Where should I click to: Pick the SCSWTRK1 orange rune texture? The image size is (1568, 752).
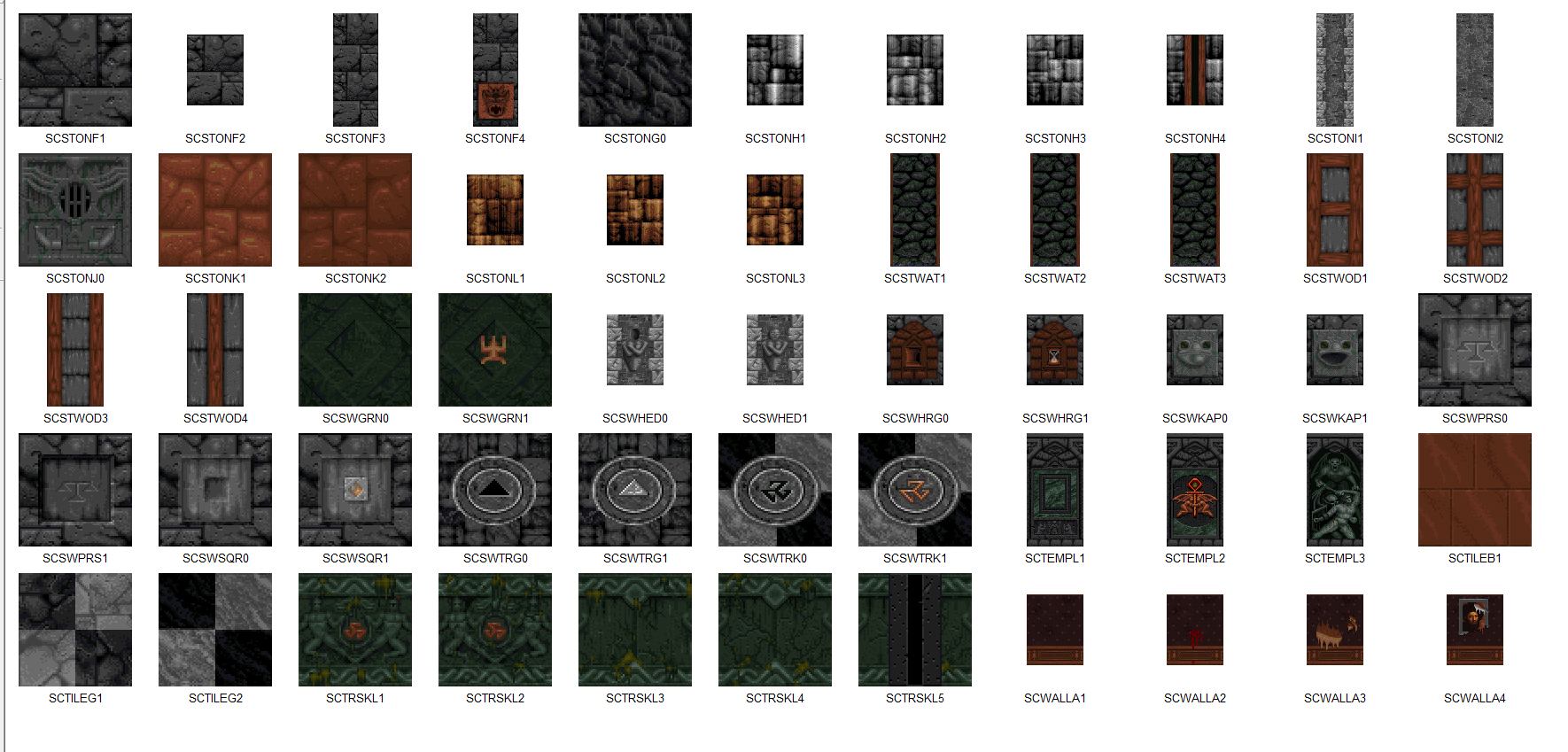tap(915, 490)
